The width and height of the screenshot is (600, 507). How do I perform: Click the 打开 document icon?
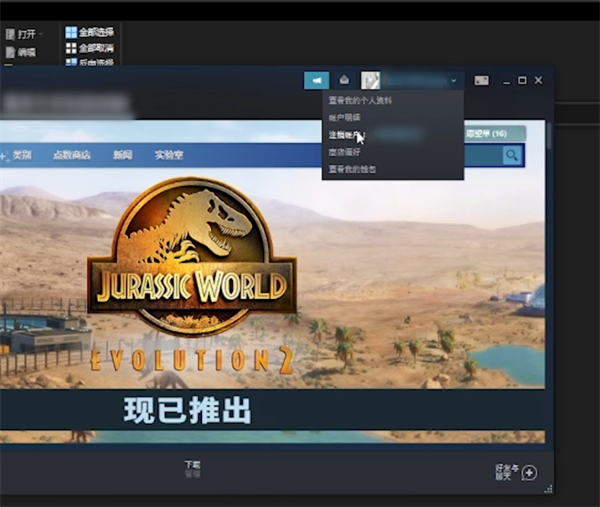click(x=10, y=34)
